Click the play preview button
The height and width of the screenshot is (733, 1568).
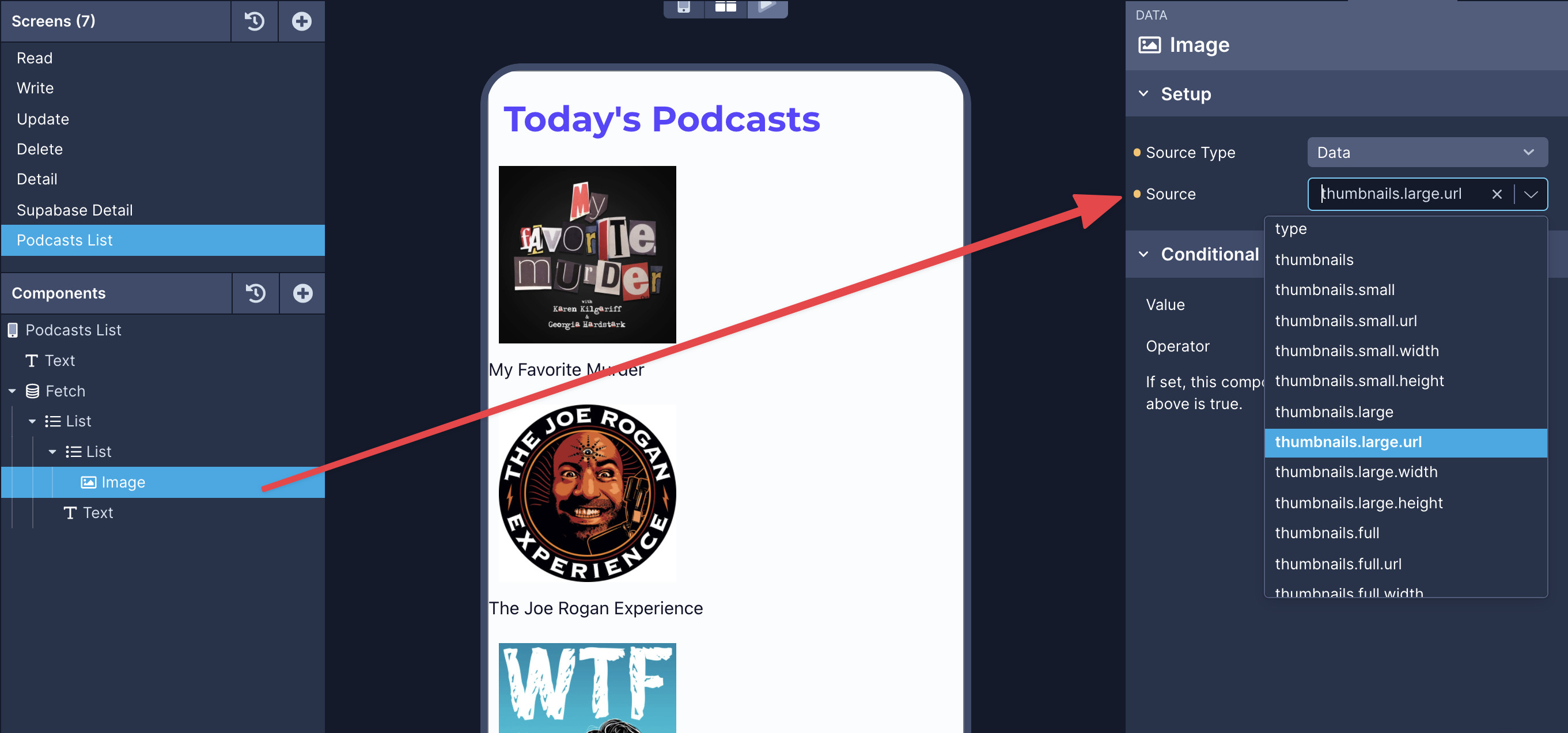(767, 7)
